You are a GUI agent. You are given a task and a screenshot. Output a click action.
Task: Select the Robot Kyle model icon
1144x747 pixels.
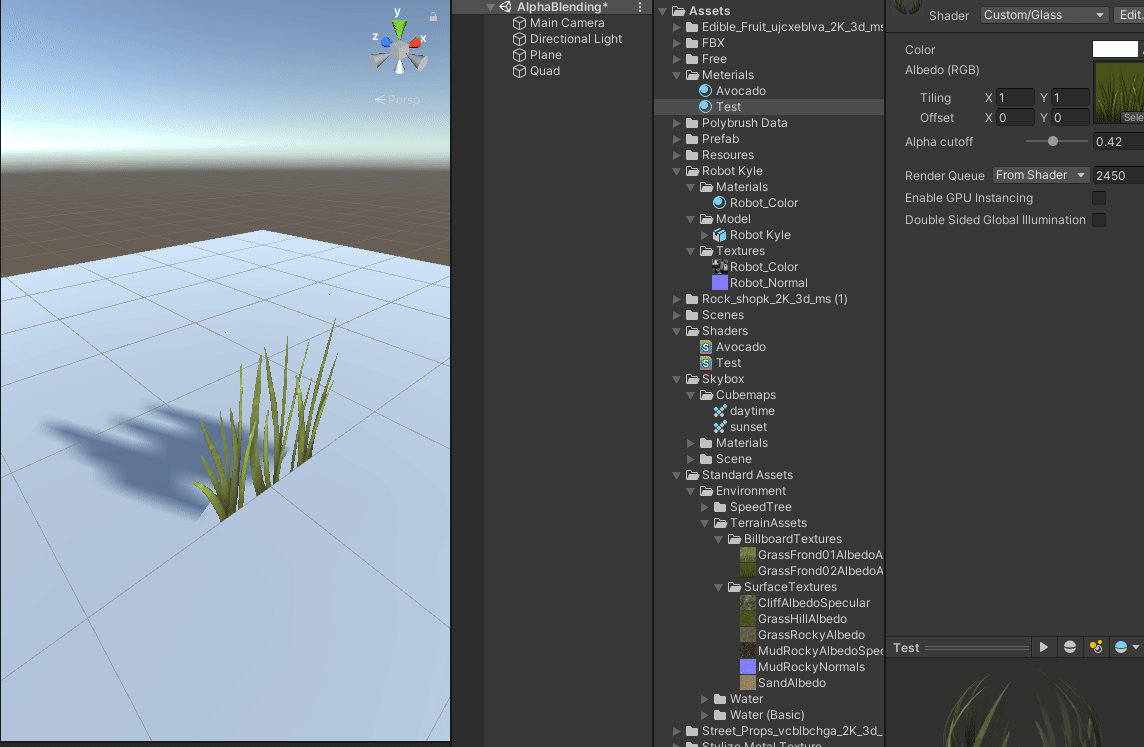(x=719, y=235)
